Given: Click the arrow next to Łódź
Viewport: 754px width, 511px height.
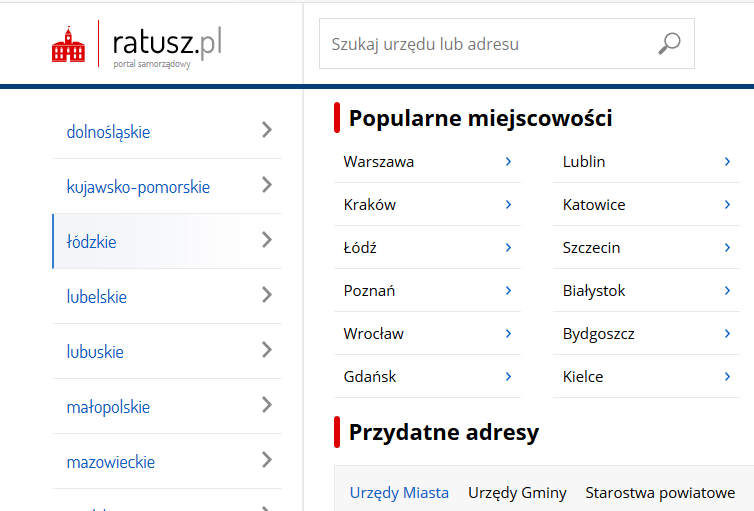Looking at the screenshot, I should [x=508, y=248].
